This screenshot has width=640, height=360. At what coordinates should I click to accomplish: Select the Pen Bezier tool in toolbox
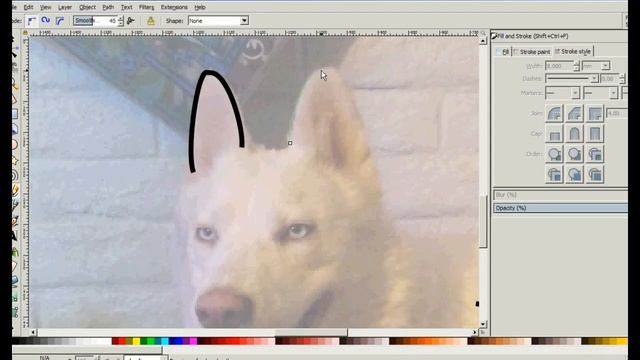click(x=15, y=205)
